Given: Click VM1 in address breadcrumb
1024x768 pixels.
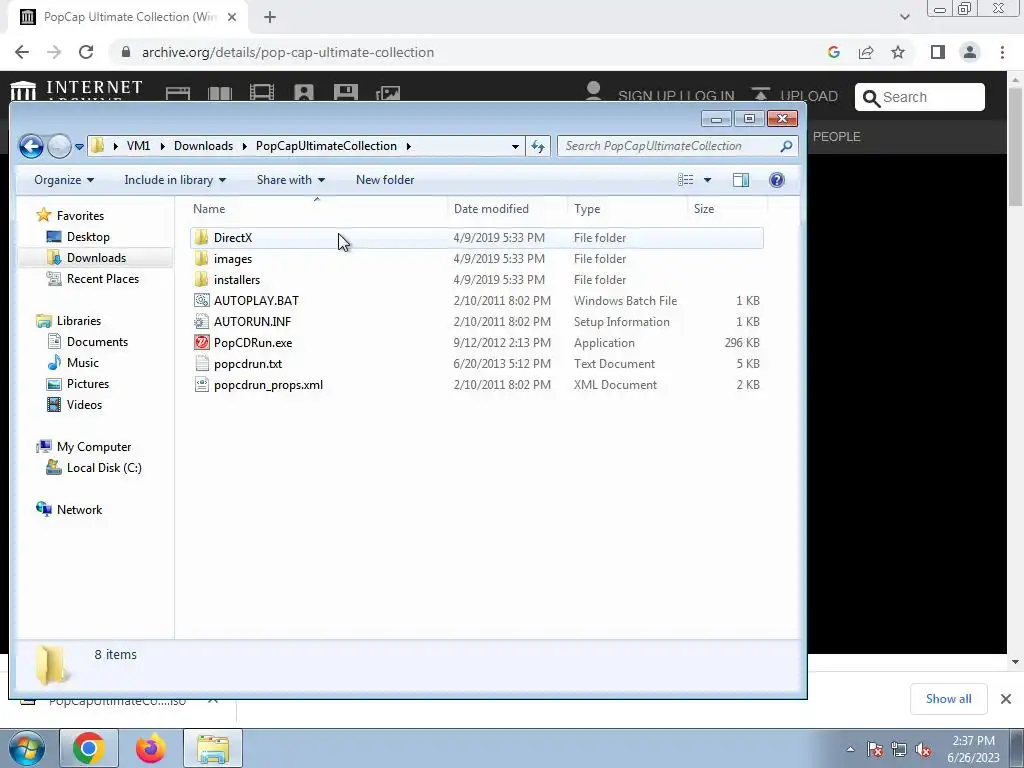Looking at the screenshot, I should [138, 146].
